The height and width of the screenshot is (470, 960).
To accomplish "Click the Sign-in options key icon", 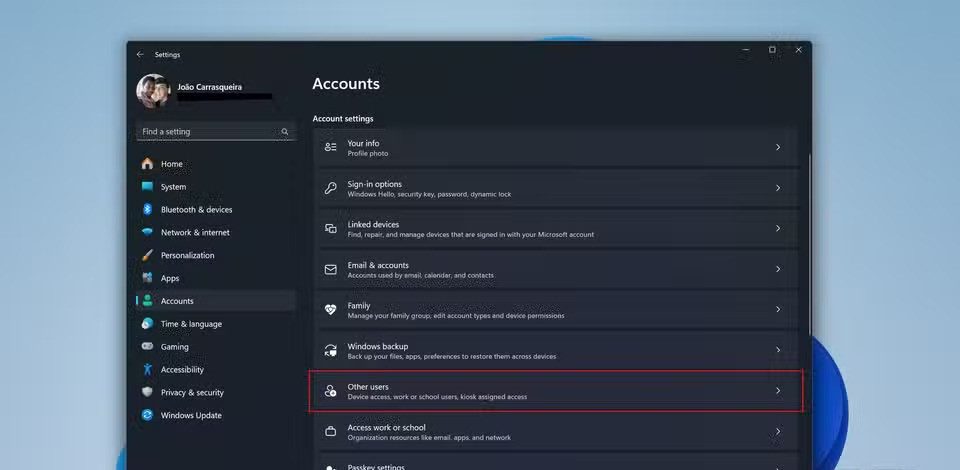I will click(x=331, y=188).
